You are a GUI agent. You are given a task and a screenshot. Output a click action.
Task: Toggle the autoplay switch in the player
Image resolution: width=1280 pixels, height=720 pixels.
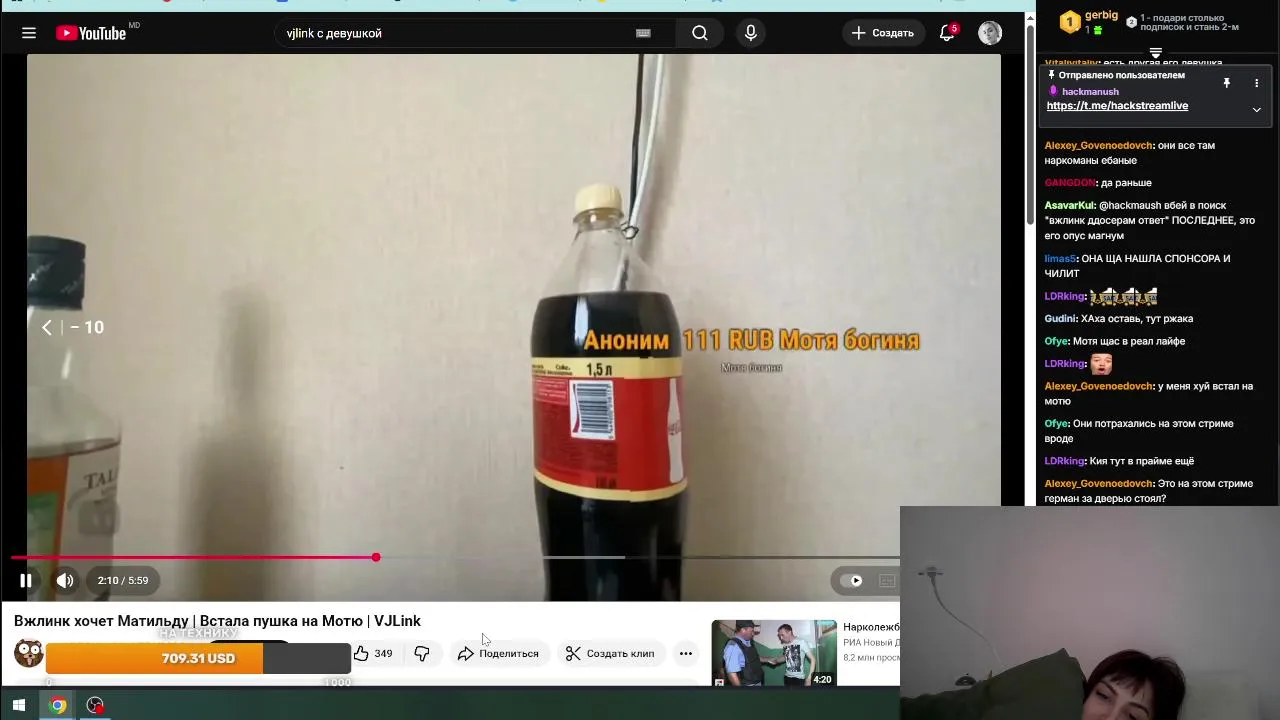coord(852,580)
